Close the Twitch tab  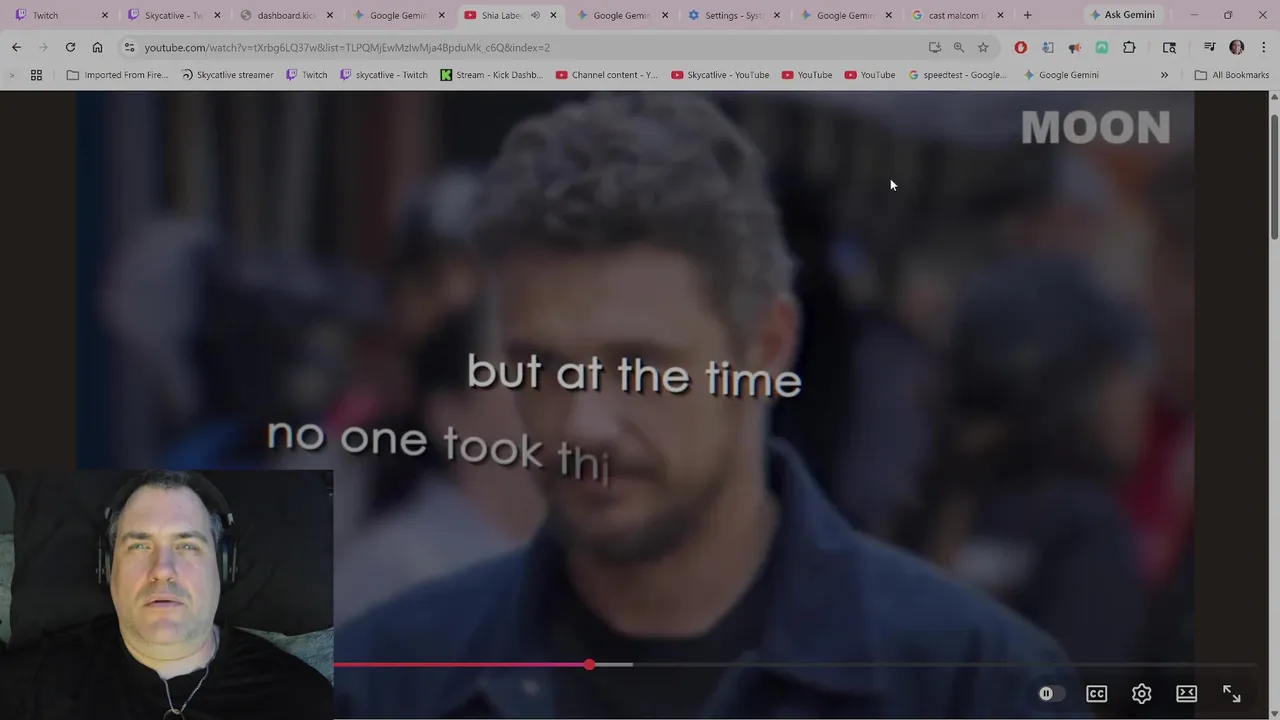104,15
